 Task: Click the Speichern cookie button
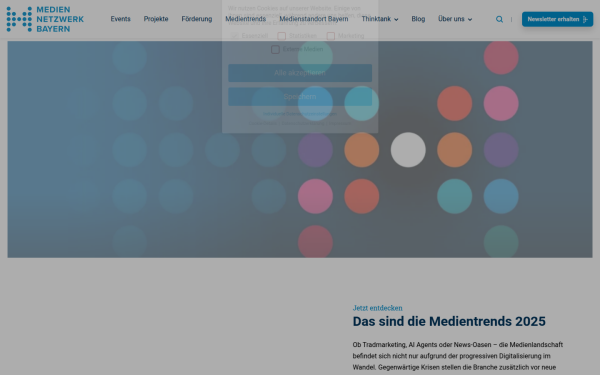coord(300,96)
